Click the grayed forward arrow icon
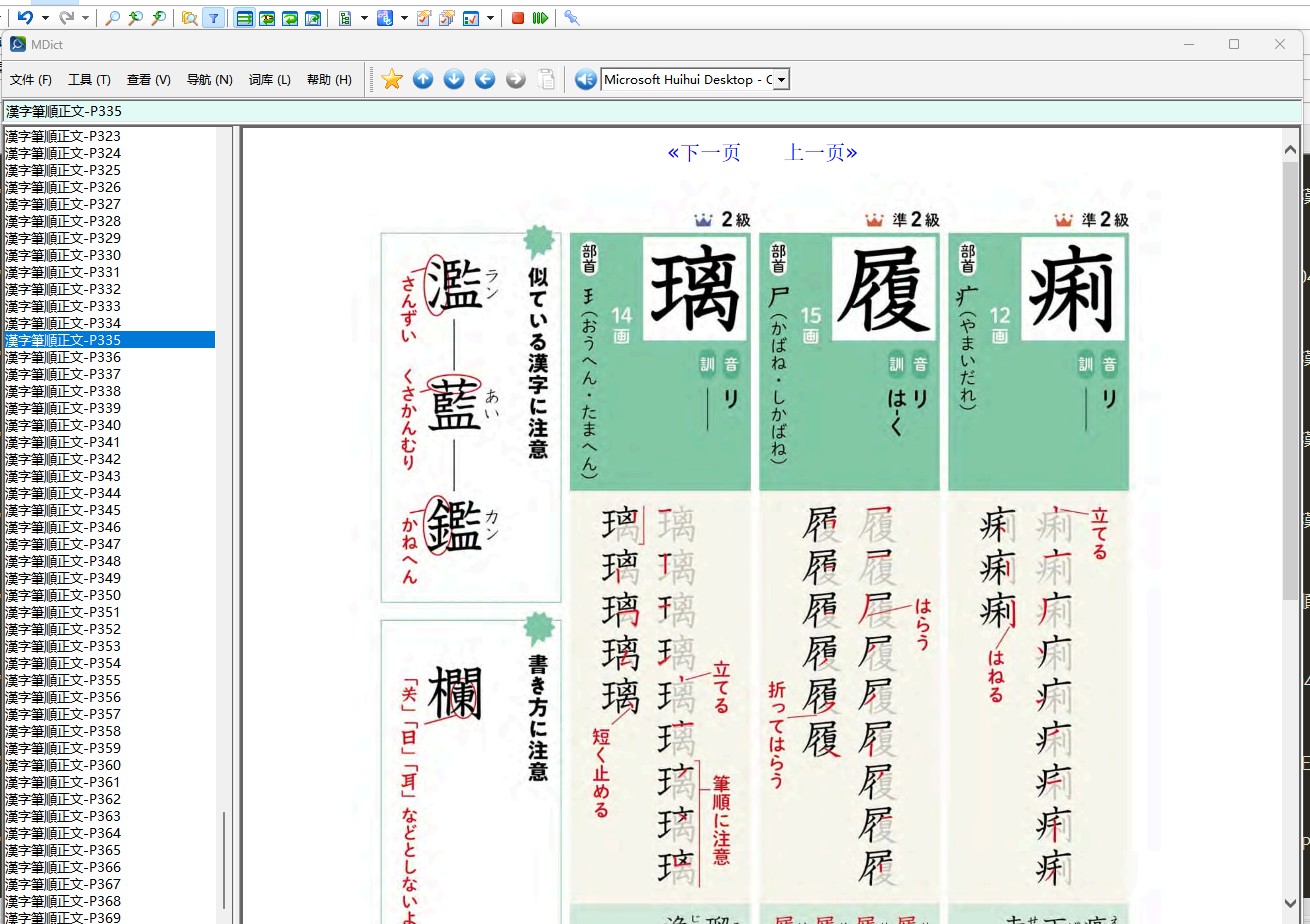The image size is (1310, 924). [516, 79]
